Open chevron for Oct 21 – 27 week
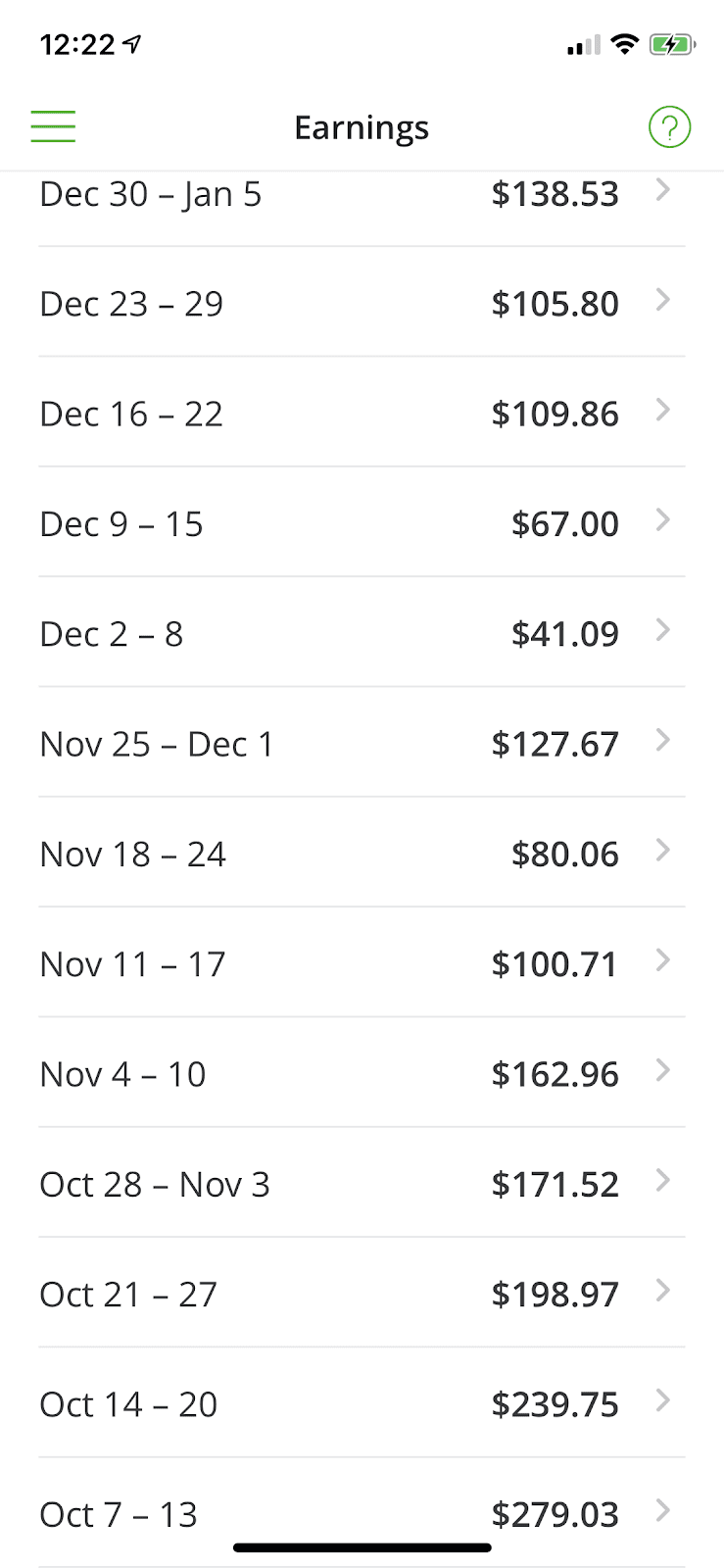 click(663, 1291)
